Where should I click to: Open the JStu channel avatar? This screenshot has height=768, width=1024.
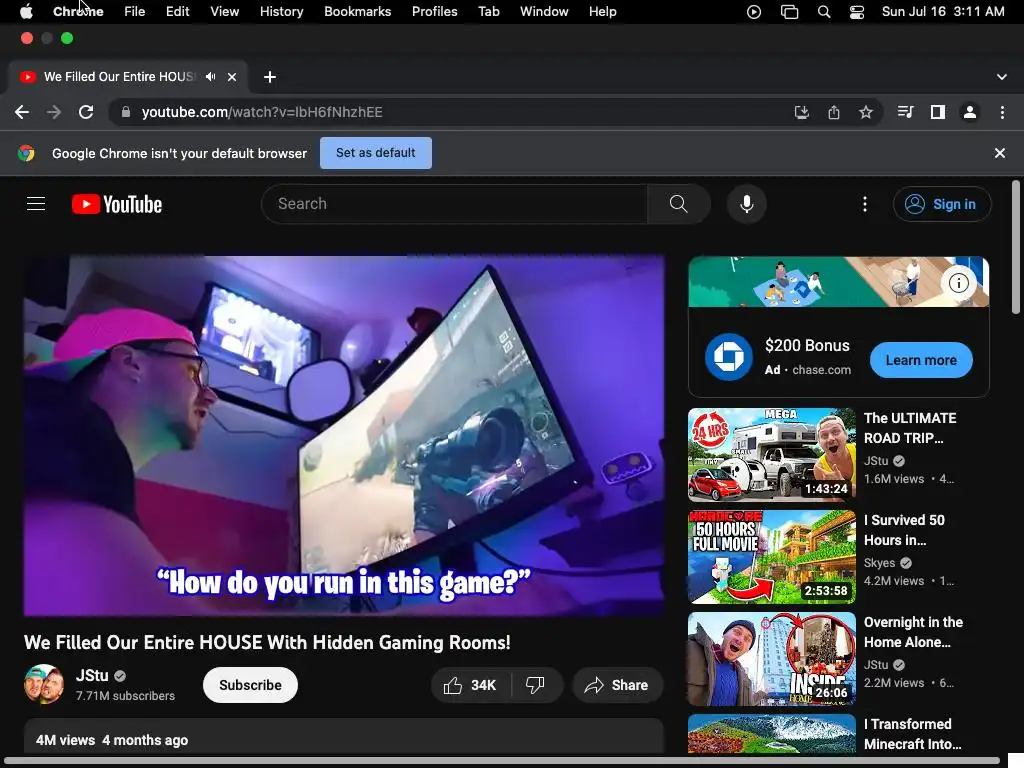(44, 684)
